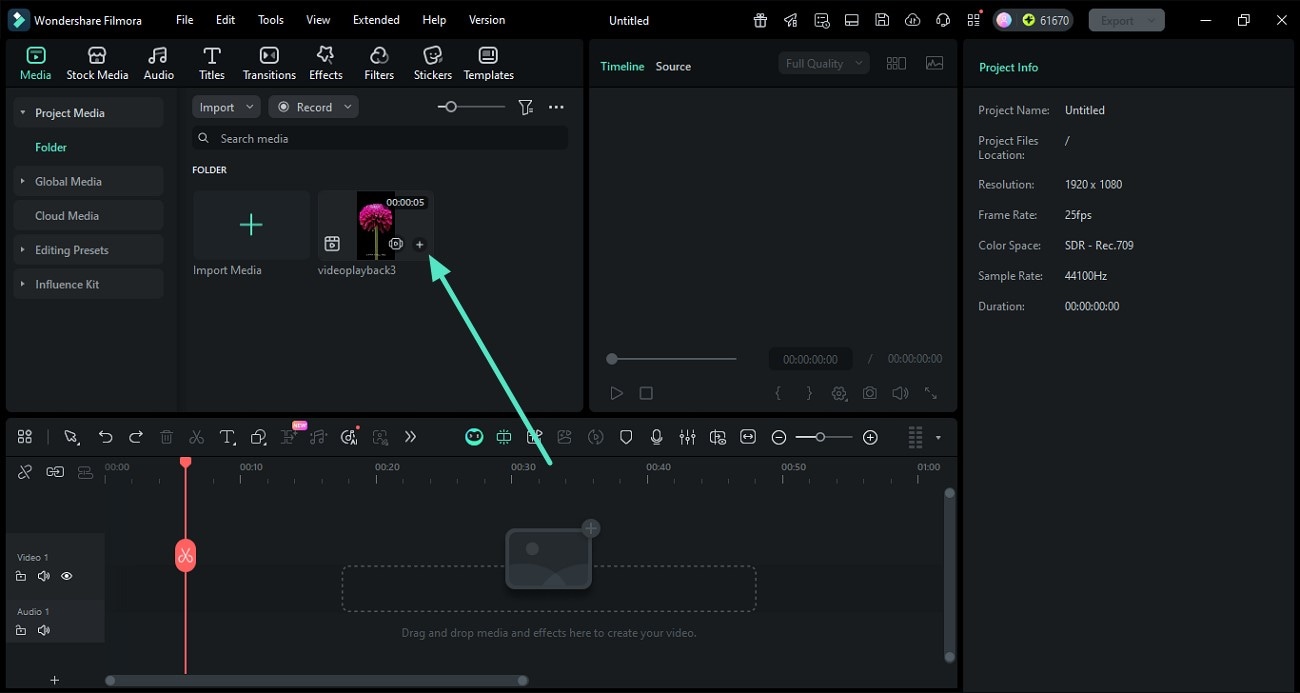Open the Effects panel
This screenshot has width=1300, height=693.
pos(325,62)
